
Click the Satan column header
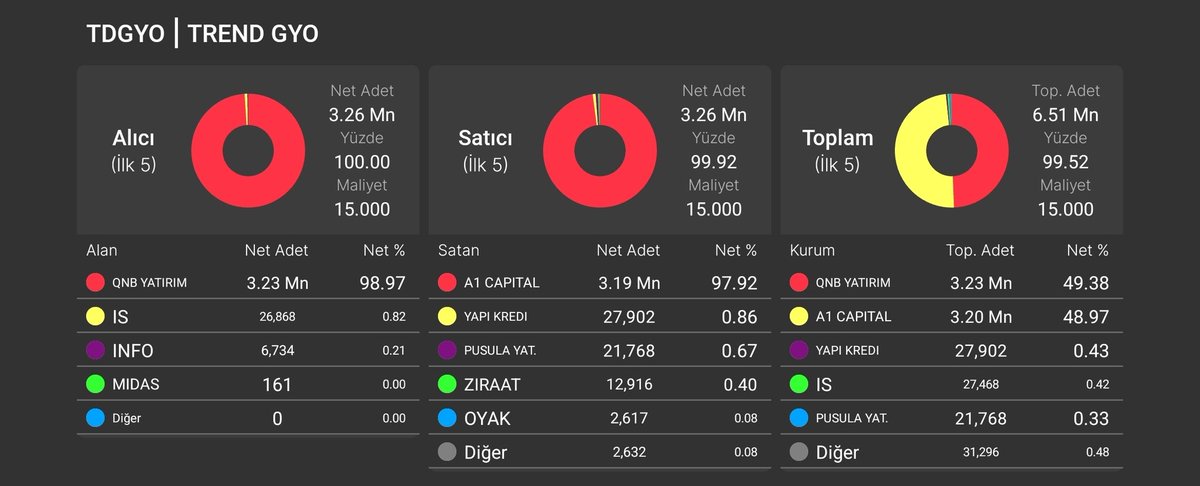pyautogui.click(x=459, y=250)
